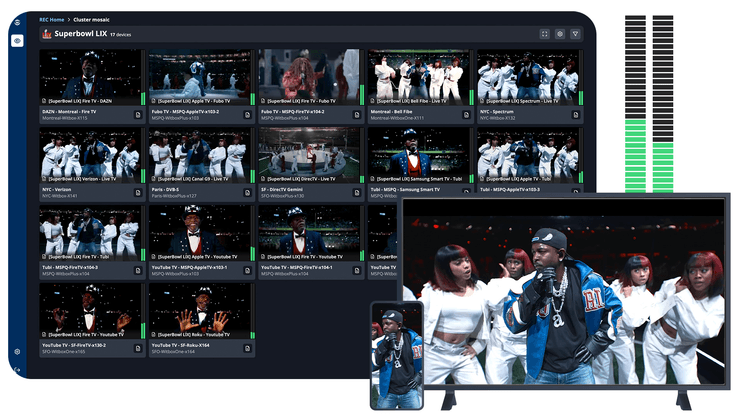Image resolution: width=744 pixels, height=419 pixels.
Task: Open the Verizon - Live TV video tile
Action: tap(90, 155)
